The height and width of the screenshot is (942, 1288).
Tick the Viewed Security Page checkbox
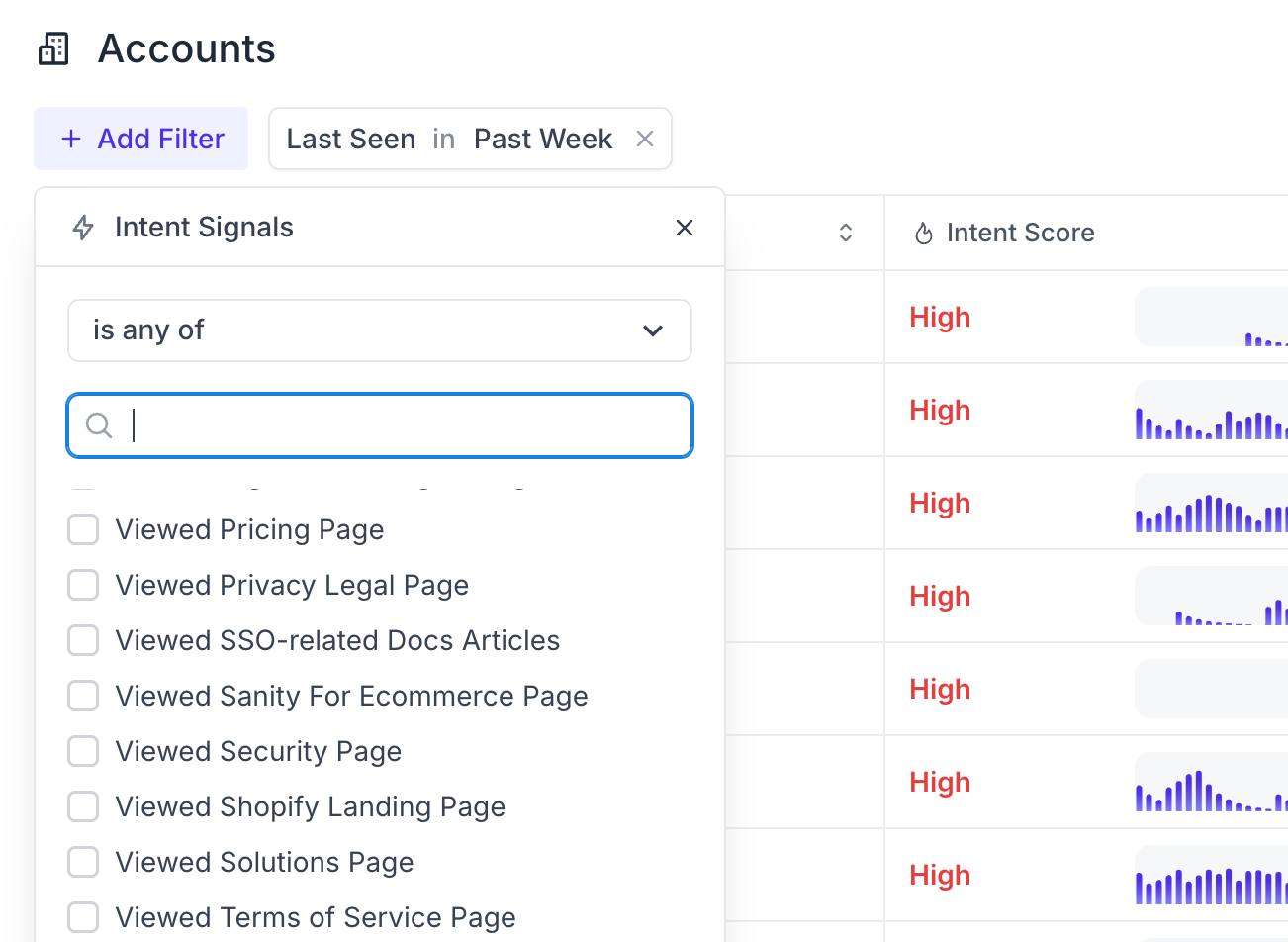point(83,752)
